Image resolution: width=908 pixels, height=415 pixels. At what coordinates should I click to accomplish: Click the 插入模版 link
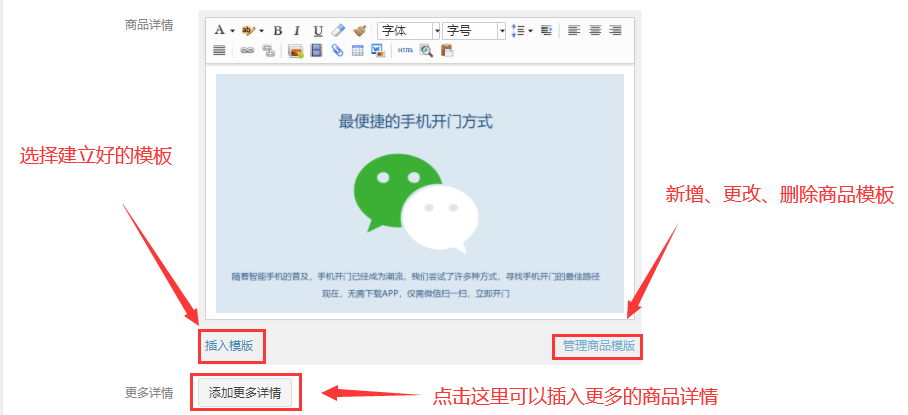click(229, 346)
